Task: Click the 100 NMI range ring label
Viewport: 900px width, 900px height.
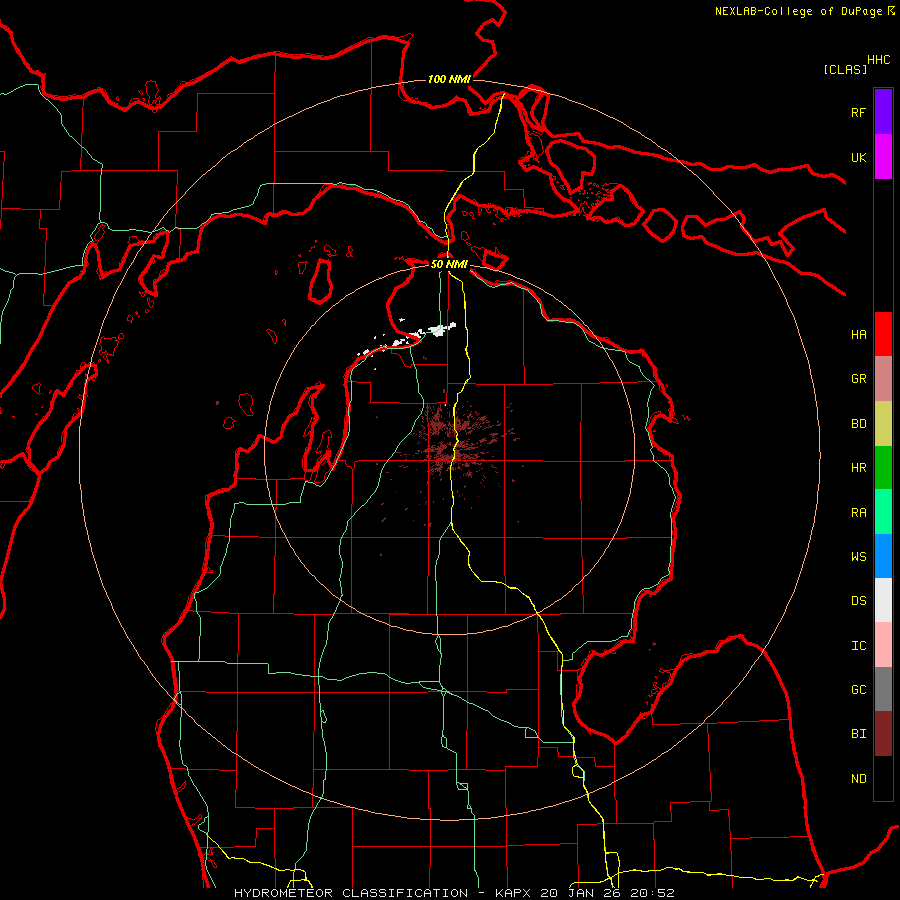Action: coord(449,79)
